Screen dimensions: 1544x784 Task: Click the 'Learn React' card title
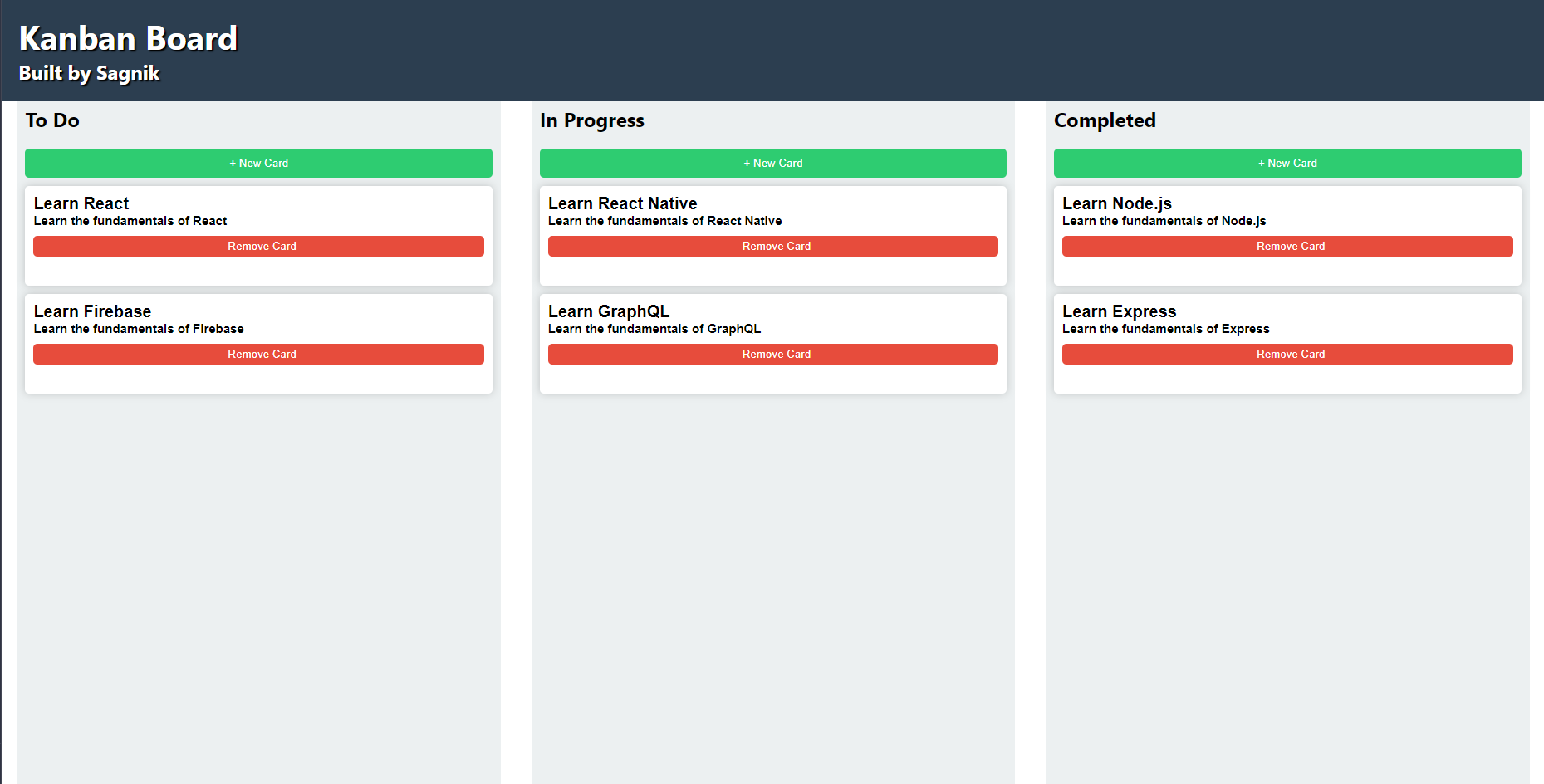81,203
